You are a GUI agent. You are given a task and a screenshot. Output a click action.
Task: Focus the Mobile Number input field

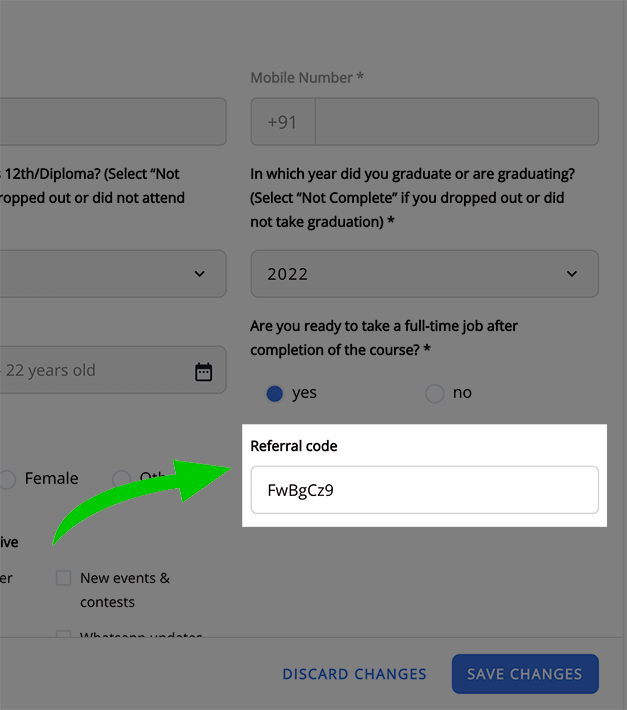(x=456, y=122)
